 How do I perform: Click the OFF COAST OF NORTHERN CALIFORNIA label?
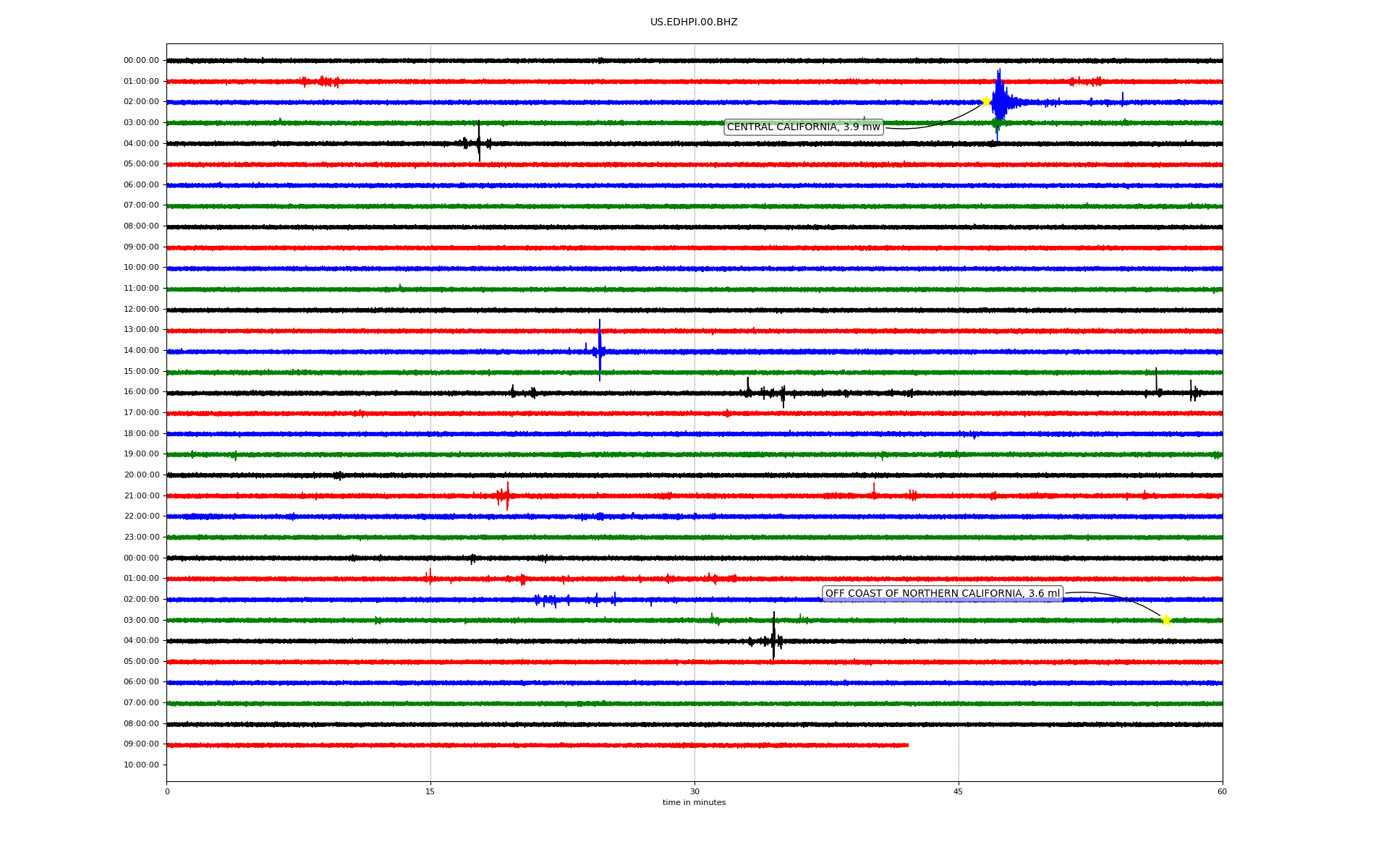[x=942, y=594]
